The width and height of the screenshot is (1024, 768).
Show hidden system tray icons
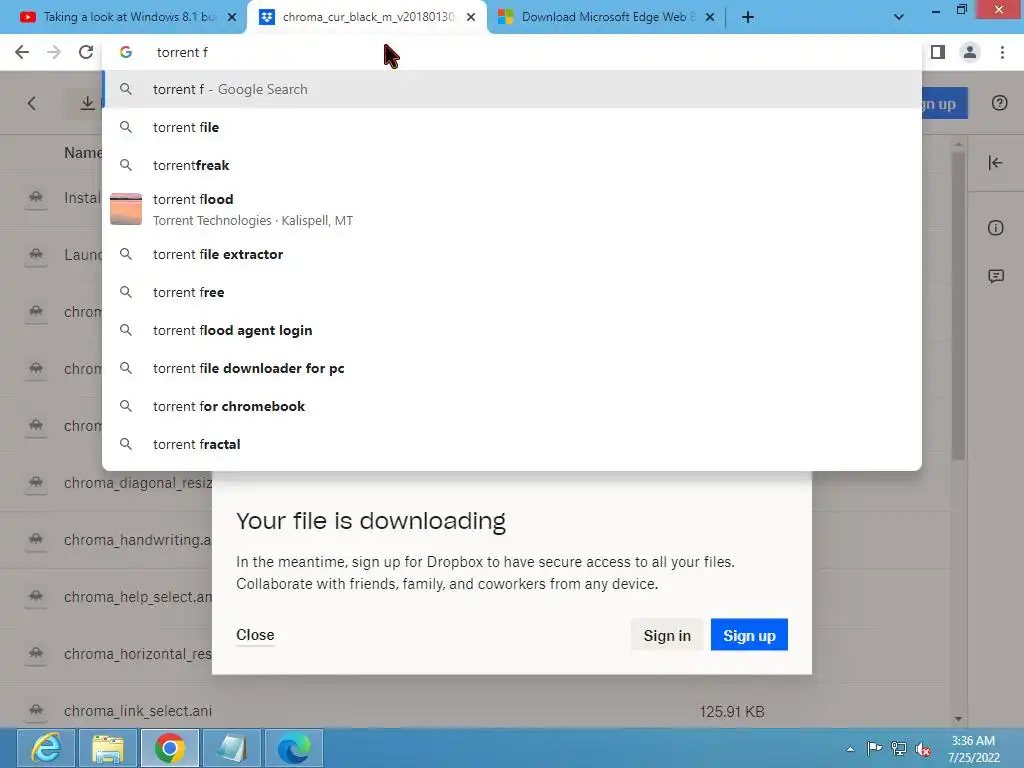click(850, 749)
